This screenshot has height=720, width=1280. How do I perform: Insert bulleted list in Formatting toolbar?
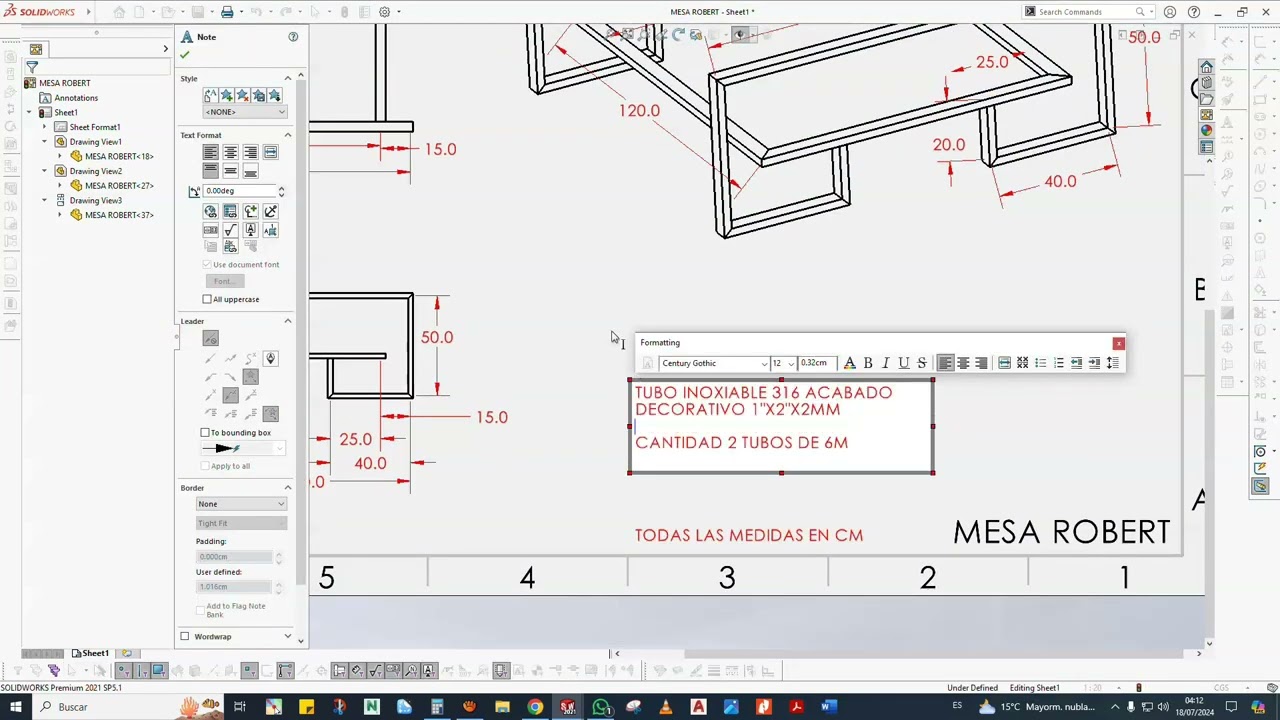[x=1041, y=363]
